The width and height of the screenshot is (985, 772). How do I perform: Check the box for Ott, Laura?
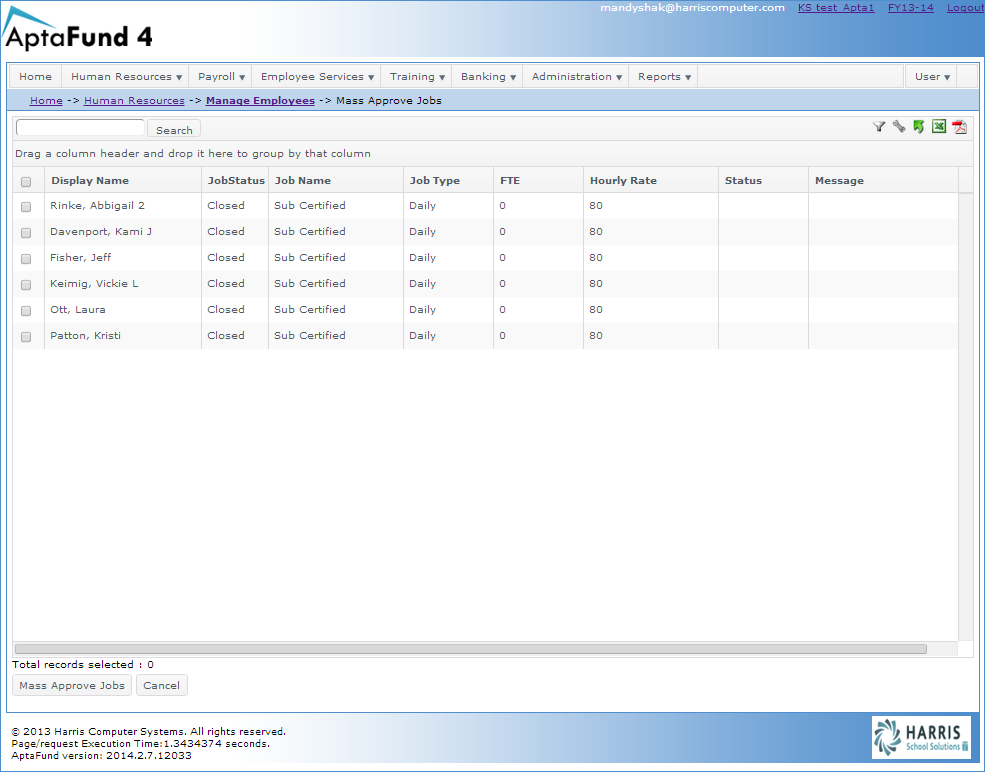[26, 311]
